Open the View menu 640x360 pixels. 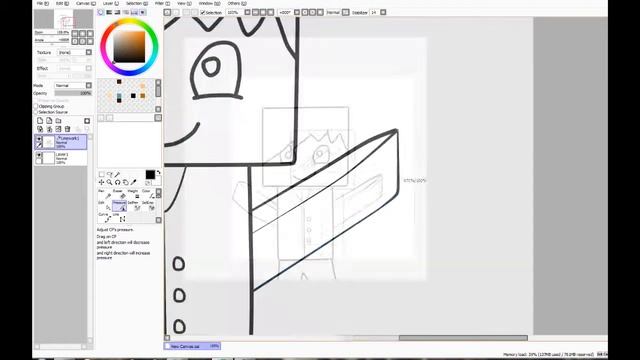pyautogui.click(x=184, y=3)
